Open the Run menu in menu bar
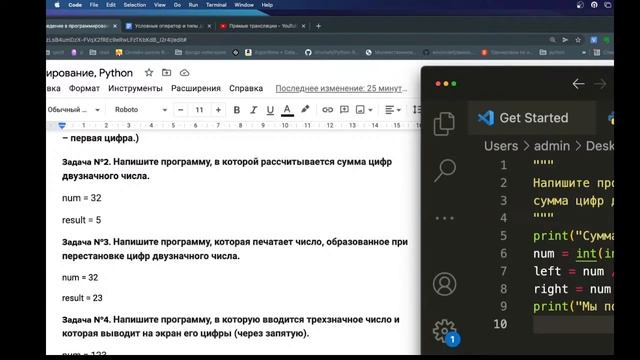 pyautogui.click(x=193, y=5)
